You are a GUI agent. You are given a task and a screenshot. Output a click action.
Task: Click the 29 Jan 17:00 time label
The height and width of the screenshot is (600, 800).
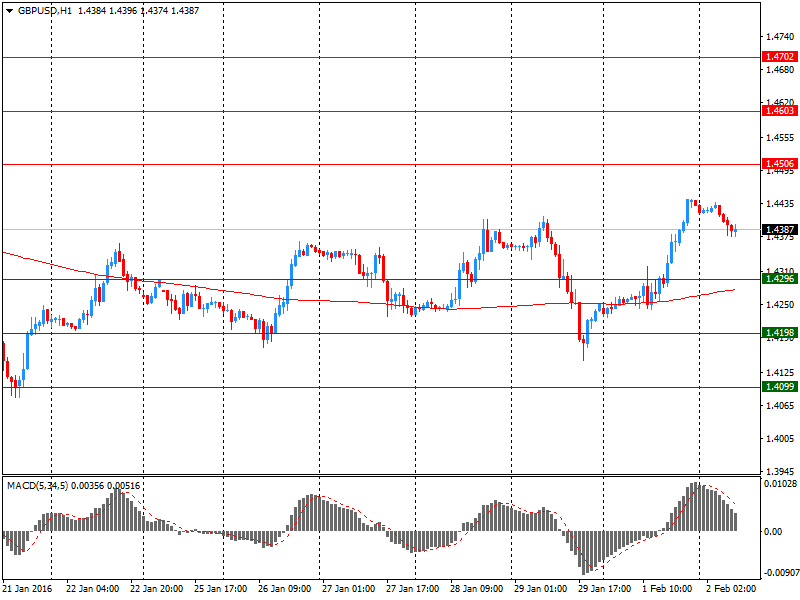[x=604, y=589]
